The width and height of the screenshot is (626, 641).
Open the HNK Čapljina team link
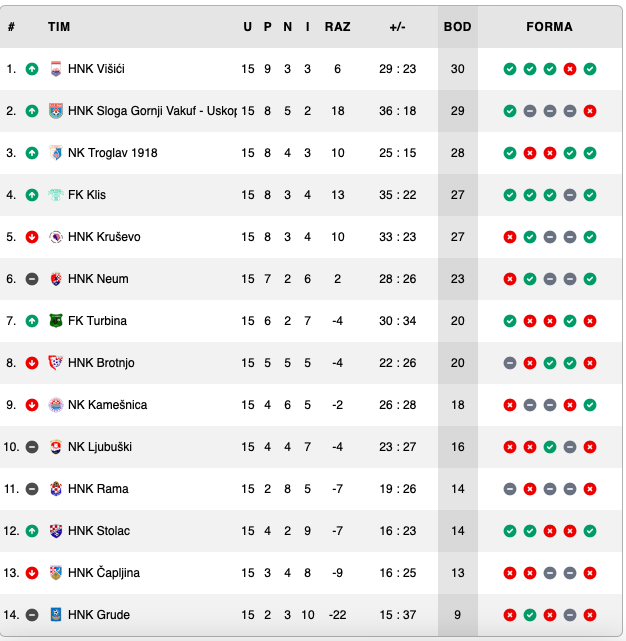(x=104, y=572)
